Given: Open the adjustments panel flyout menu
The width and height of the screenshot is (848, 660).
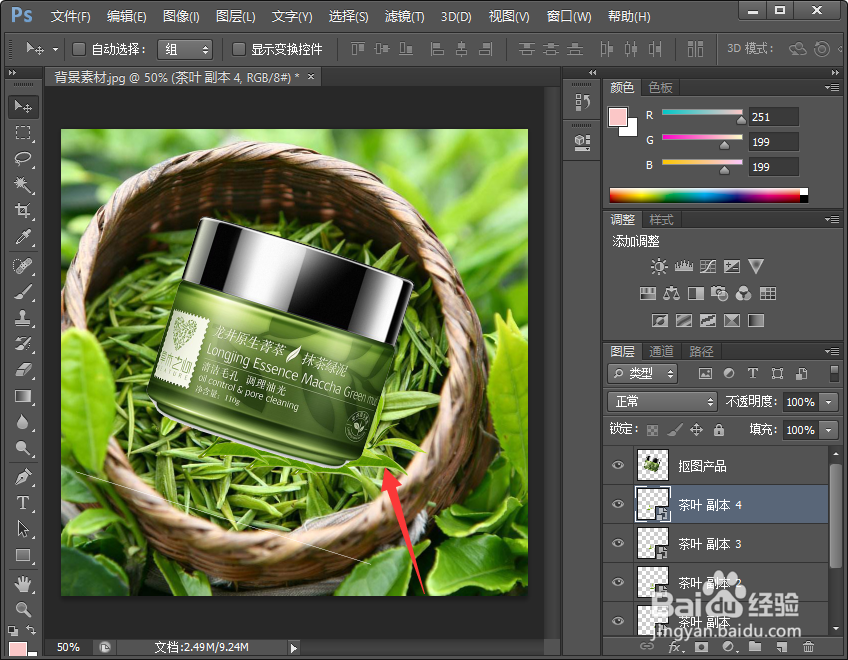Looking at the screenshot, I should (x=832, y=219).
